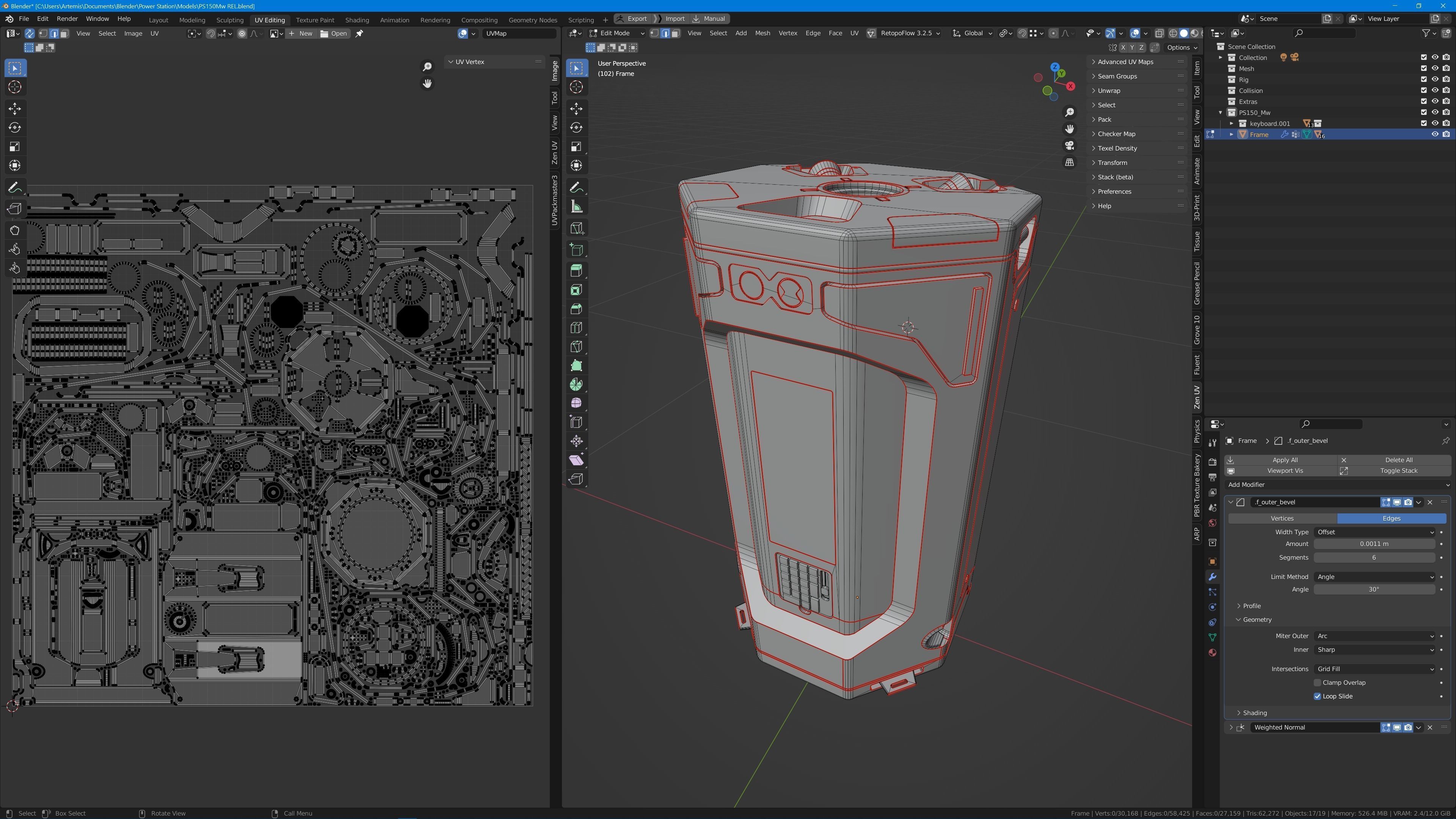Open the Mesh menu in the 3D viewport header
Viewport: 1456px width, 819px height.
(762, 33)
